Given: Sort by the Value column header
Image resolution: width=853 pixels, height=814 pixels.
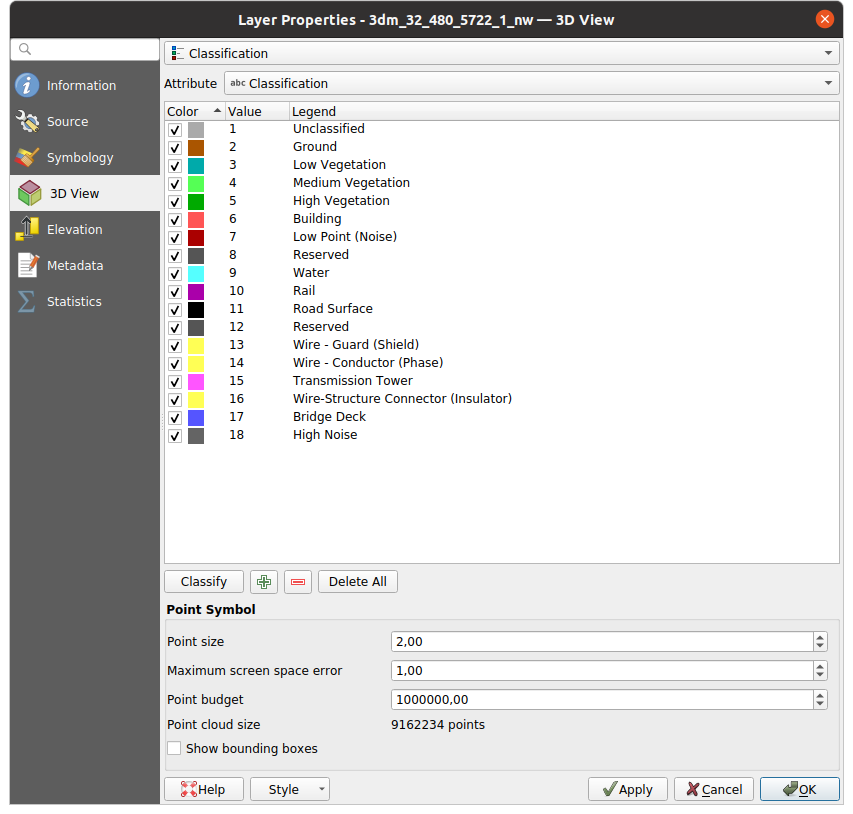Looking at the screenshot, I should tap(257, 112).
